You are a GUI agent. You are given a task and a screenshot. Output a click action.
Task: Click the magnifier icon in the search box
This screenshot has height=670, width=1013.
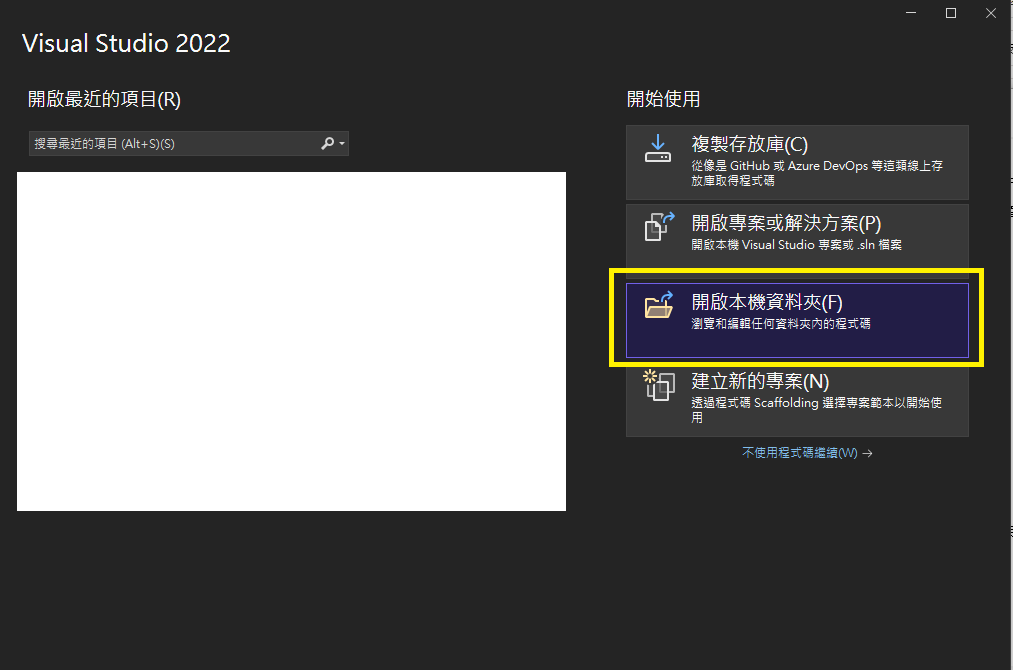(328, 143)
